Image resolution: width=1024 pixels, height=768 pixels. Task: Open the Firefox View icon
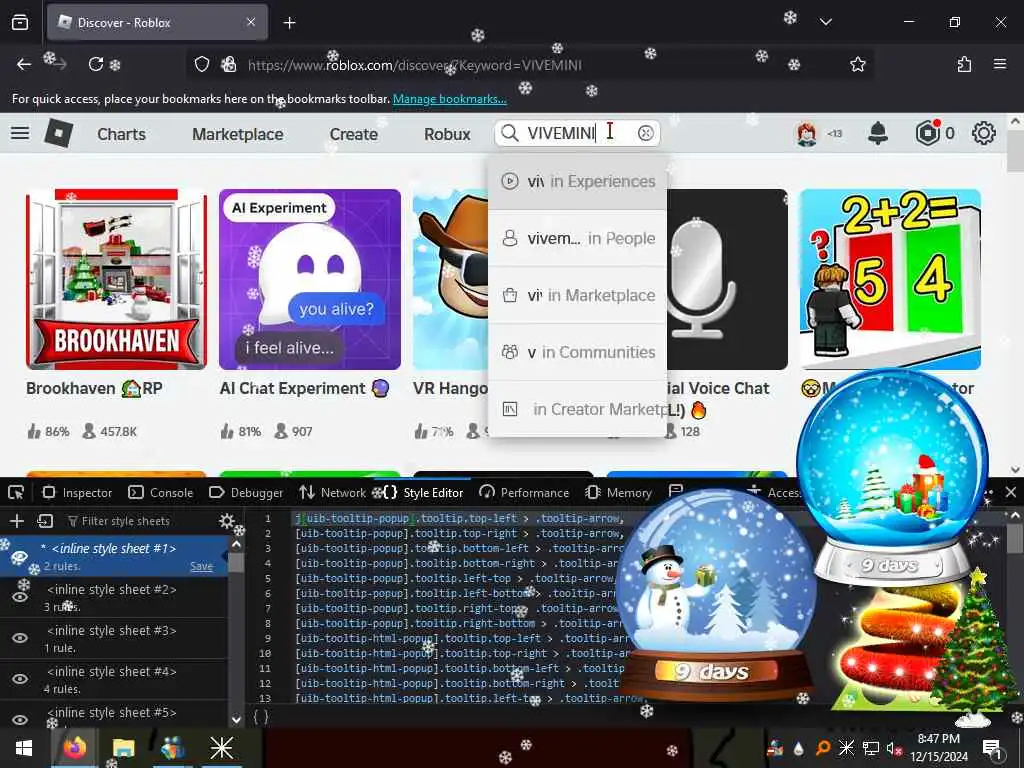[x=20, y=23]
